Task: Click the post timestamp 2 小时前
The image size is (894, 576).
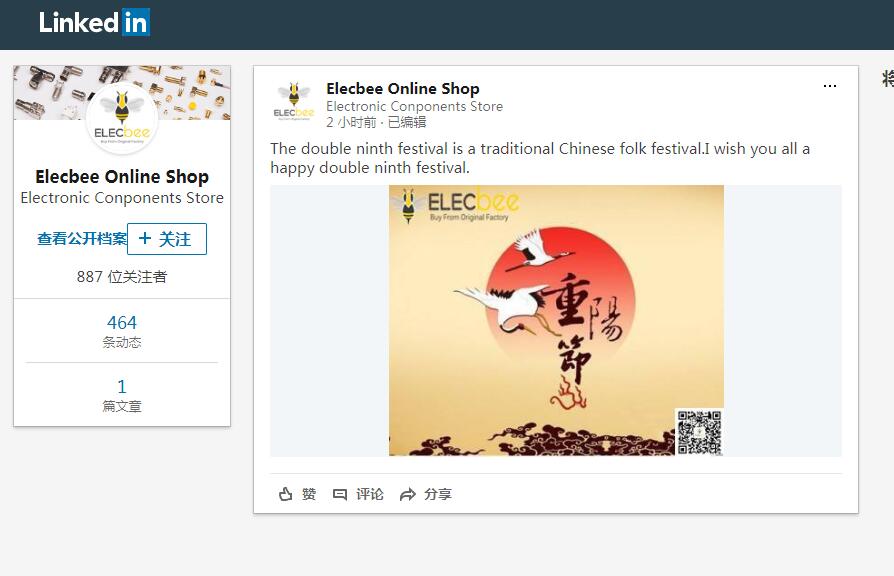Action: 351,122
